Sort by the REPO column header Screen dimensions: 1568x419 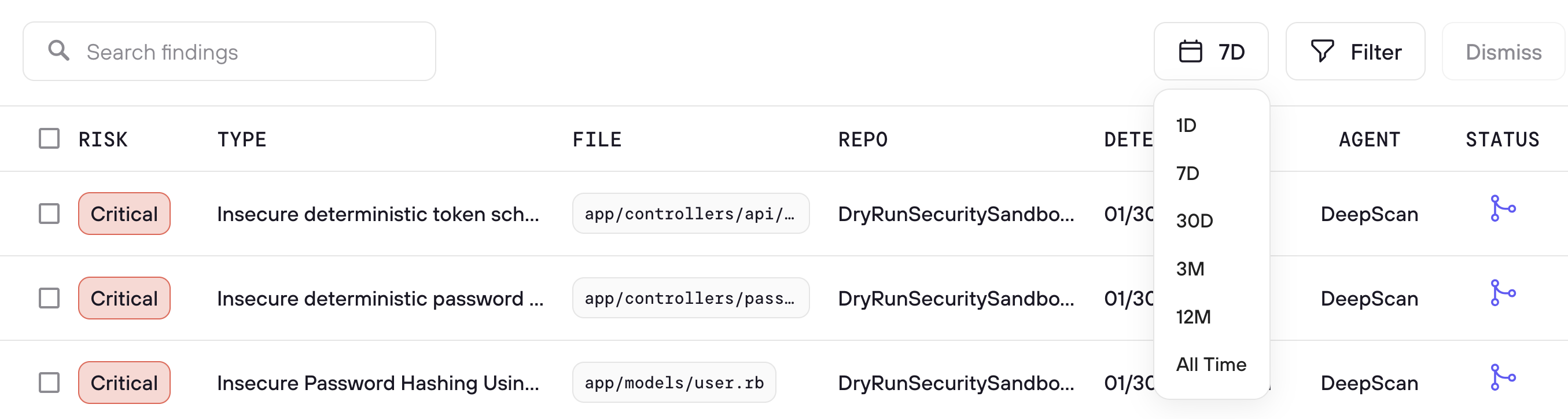click(x=863, y=139)
